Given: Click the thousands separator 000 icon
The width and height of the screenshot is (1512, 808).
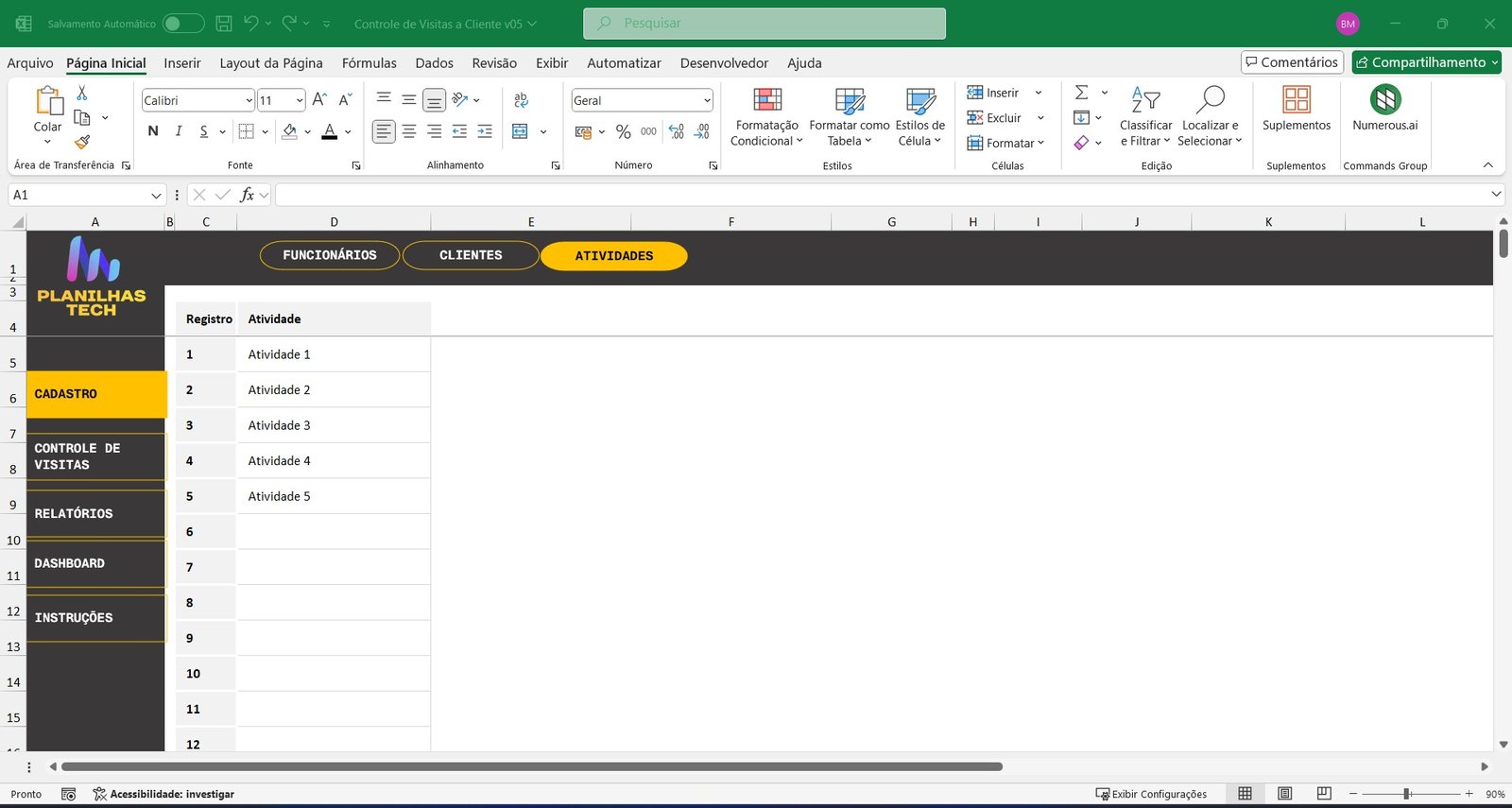Looking at the screenshot, I should [x=648, y=132].
